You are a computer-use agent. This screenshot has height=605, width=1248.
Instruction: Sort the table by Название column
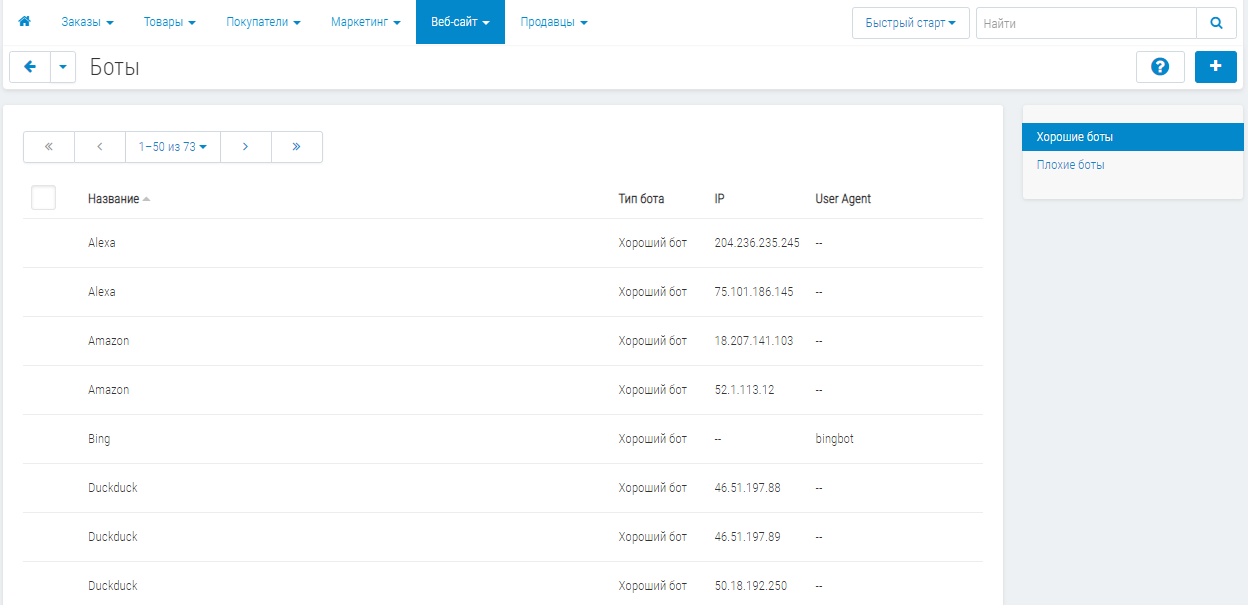click(114, 199)
